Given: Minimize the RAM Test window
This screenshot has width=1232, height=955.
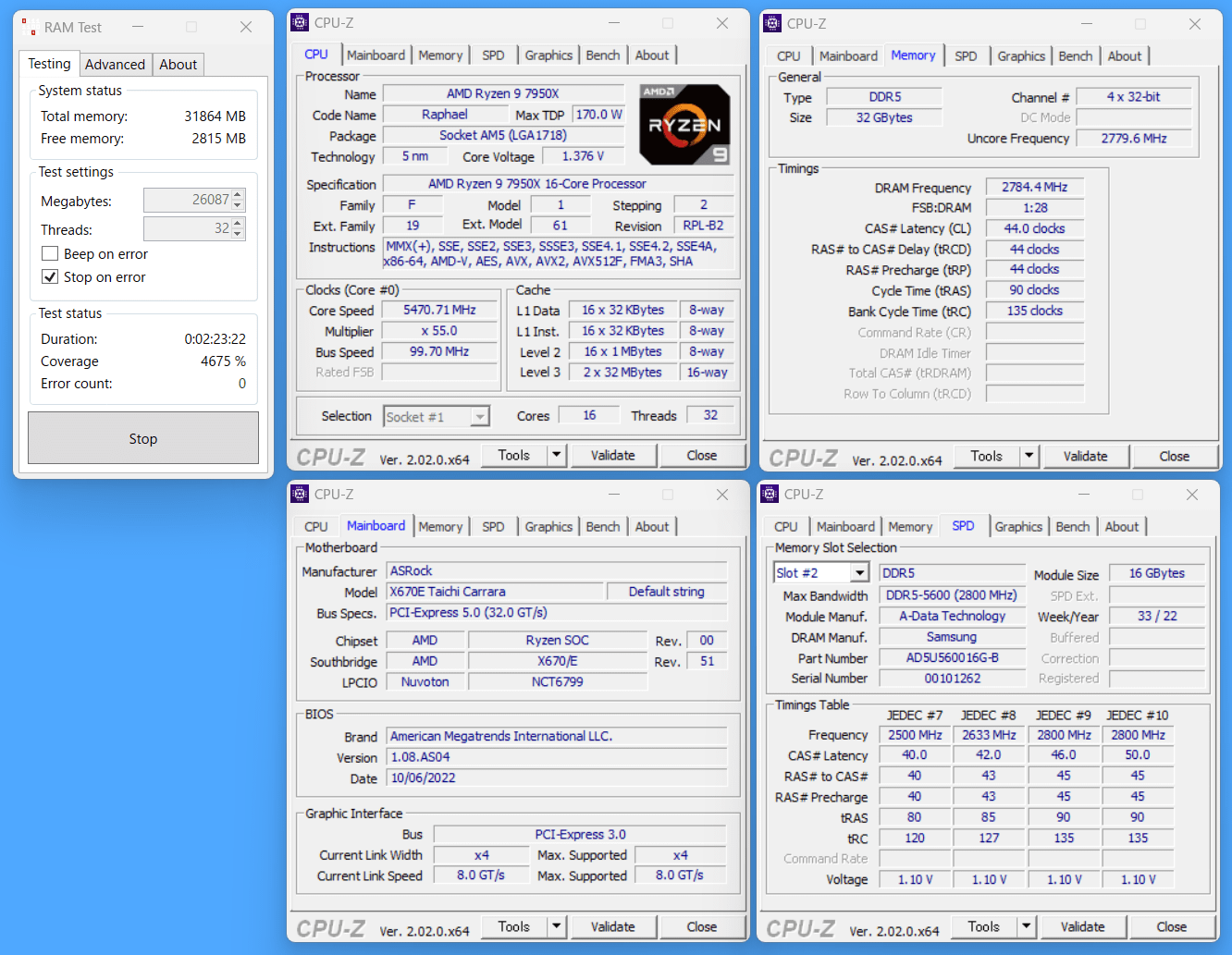Looking at the screenshot, I should (x=137, y=28).
